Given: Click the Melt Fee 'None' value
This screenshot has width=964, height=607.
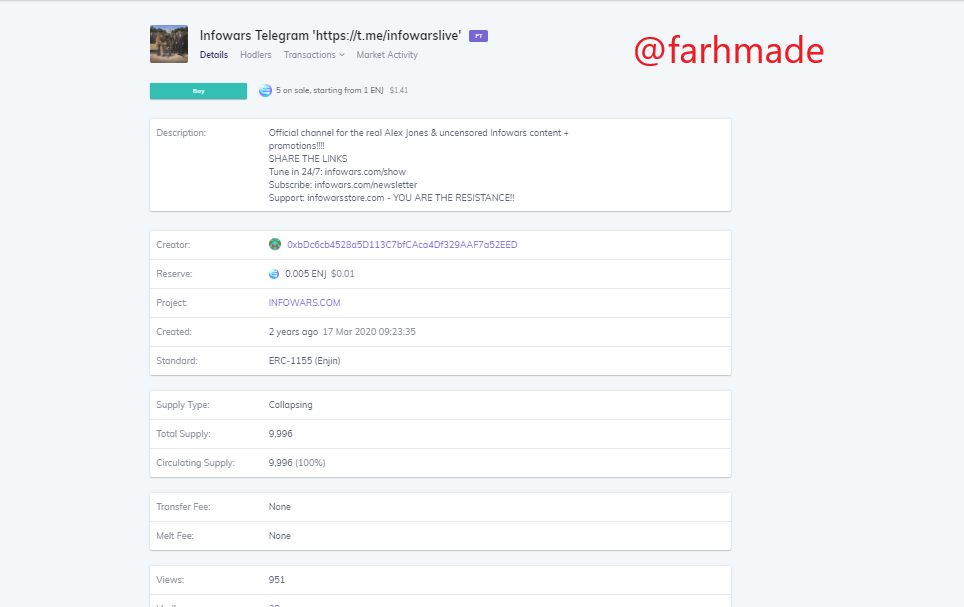Looking at the screenshot, I should coord(280,536).
